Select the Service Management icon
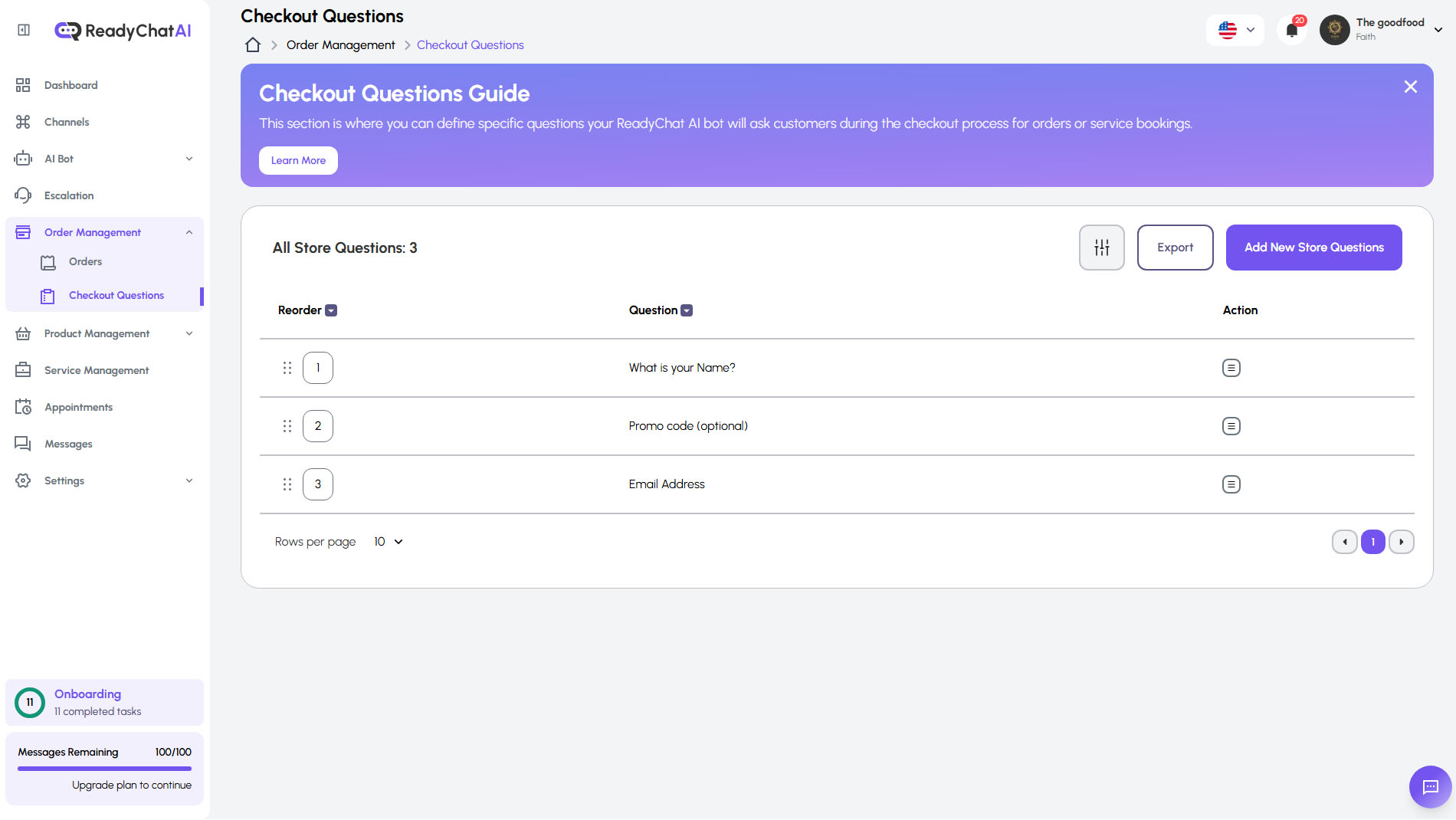The height and width of the screenshot is (820, 1456). pyautogui.click(x=23, y=369)
